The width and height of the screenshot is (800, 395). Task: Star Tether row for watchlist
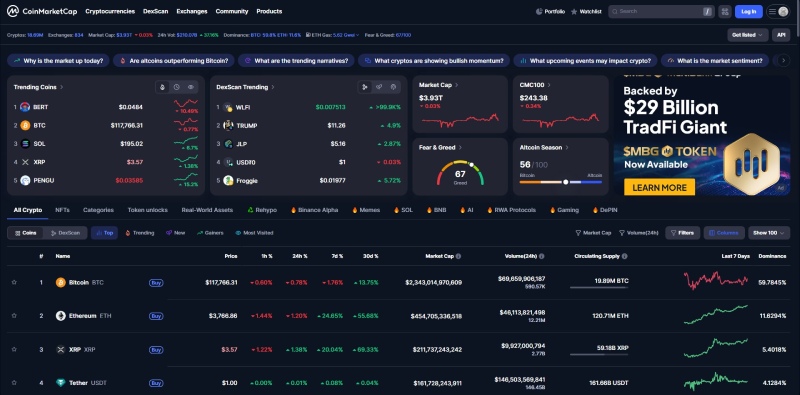[14, 383]
